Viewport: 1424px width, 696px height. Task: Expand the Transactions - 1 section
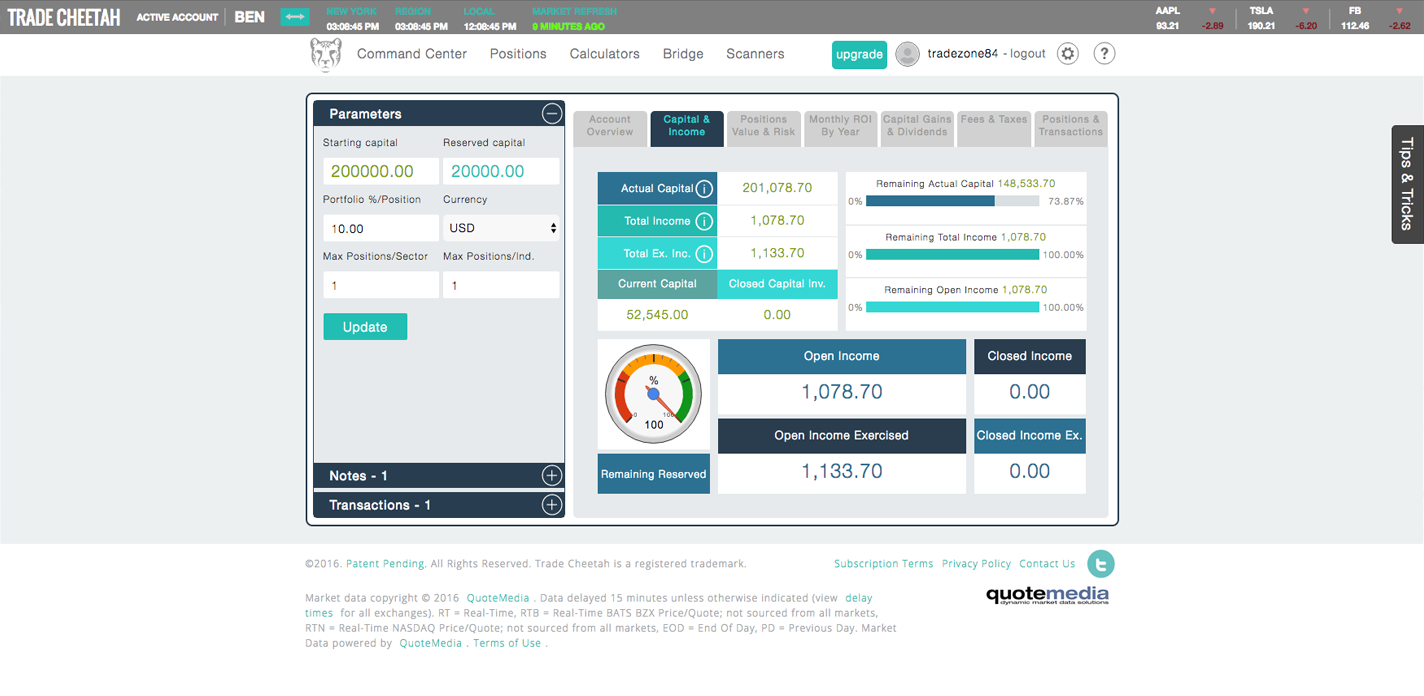click(551, 505)
